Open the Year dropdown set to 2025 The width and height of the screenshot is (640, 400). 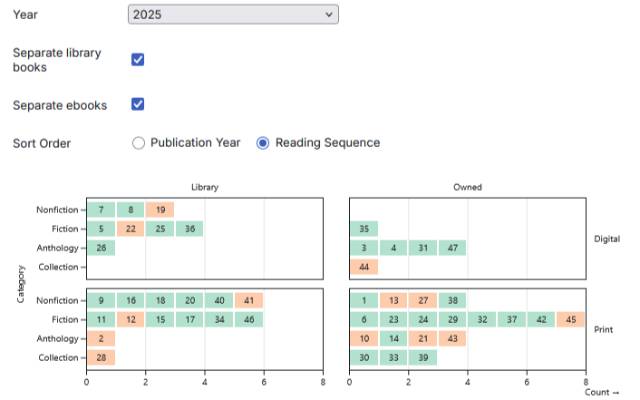[x=233, y=15]
